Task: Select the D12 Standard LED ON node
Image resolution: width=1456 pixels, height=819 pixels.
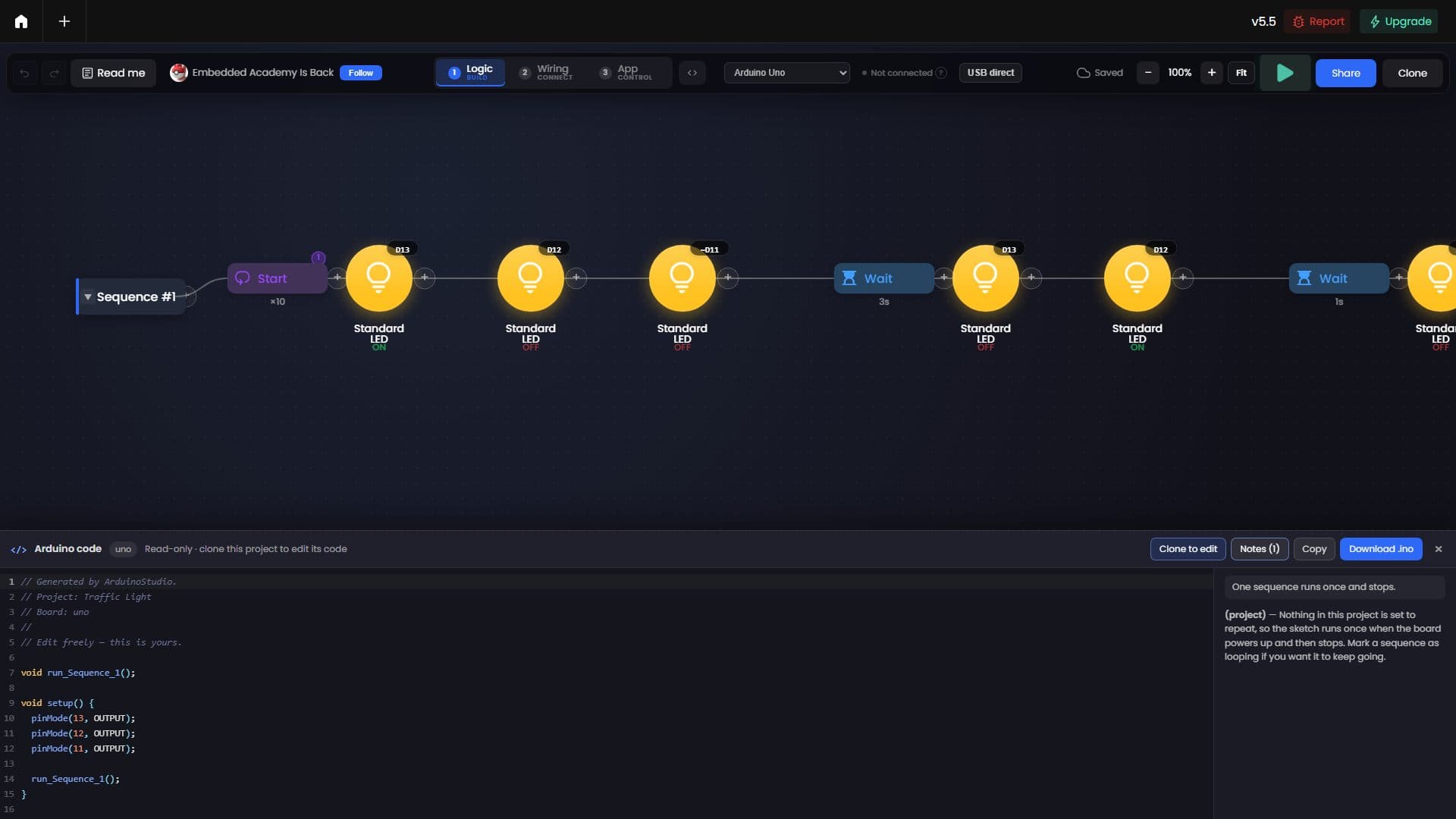Action: pos(1137,278)
